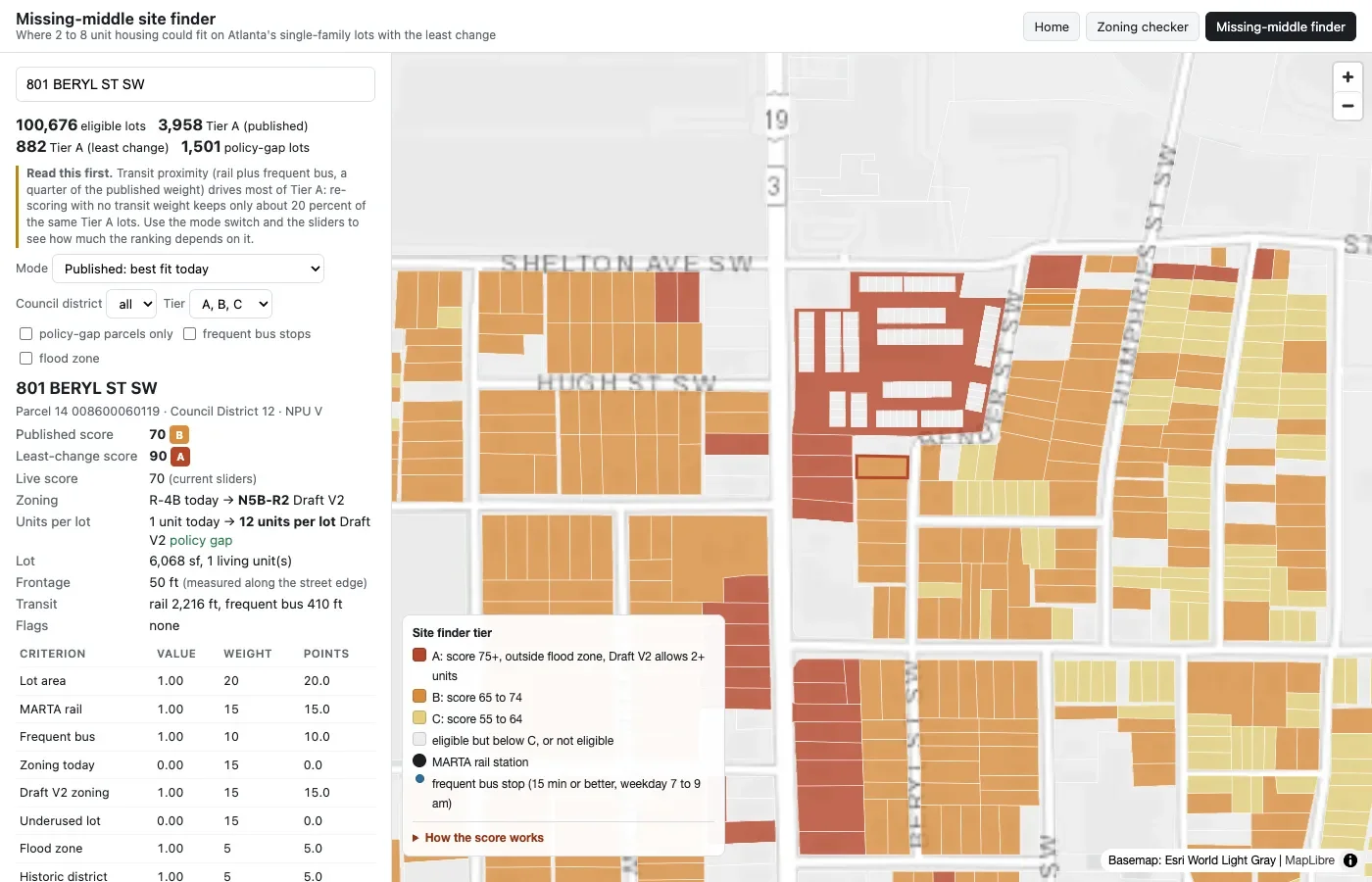Zoom in on the map
The height and width of the screenshot is (882, 1372).
[1347, 77]
